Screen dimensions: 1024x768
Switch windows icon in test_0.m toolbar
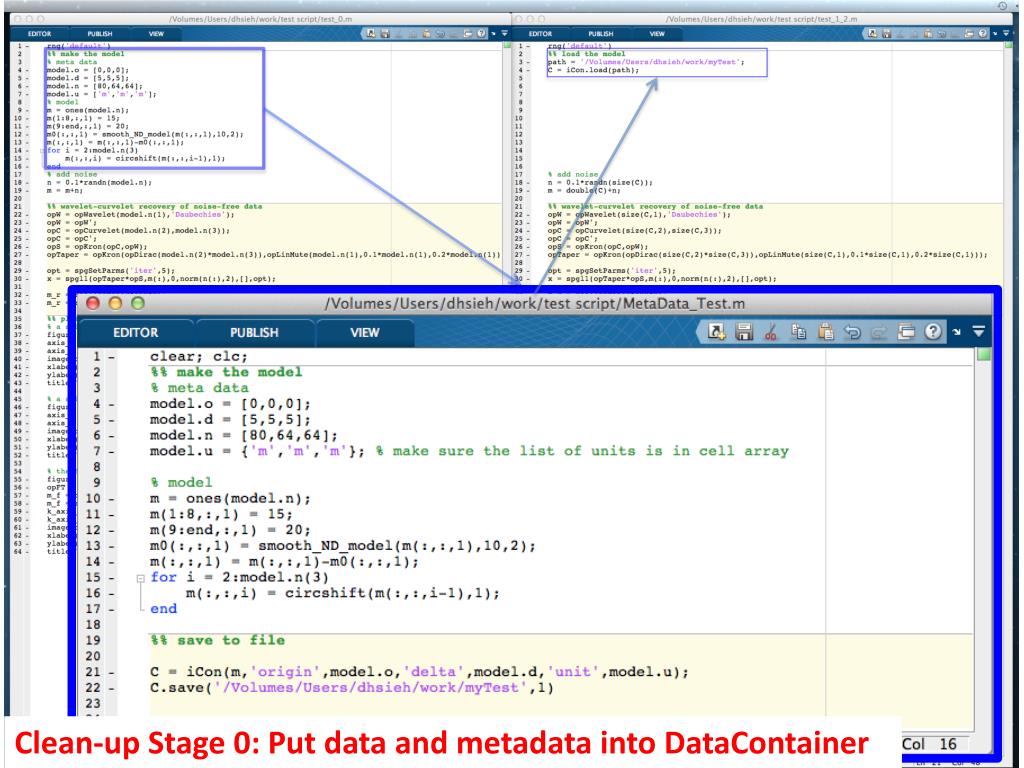coord(468,33)
